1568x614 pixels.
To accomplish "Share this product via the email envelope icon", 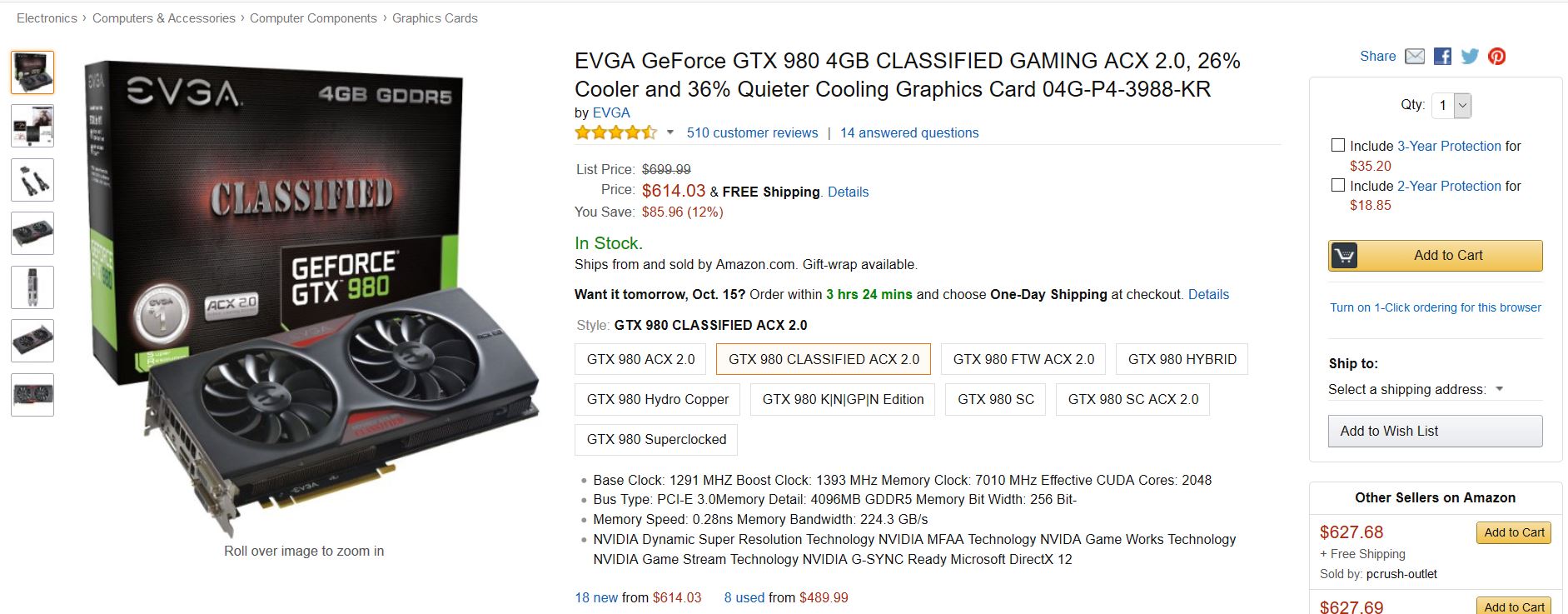I will (1415, 57).
